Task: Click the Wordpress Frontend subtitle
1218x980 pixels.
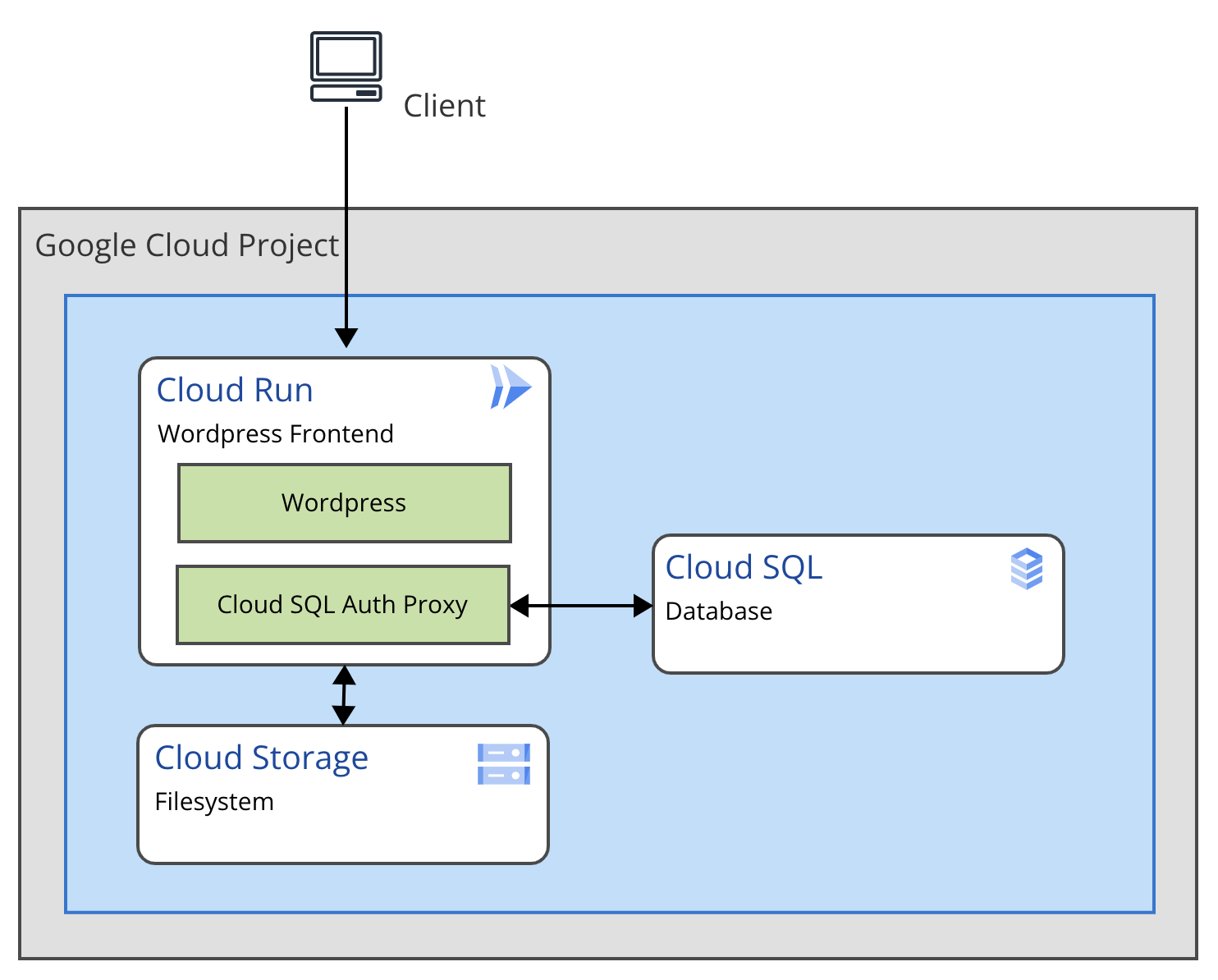Action: pyautogui.click(x=276, y=433)
